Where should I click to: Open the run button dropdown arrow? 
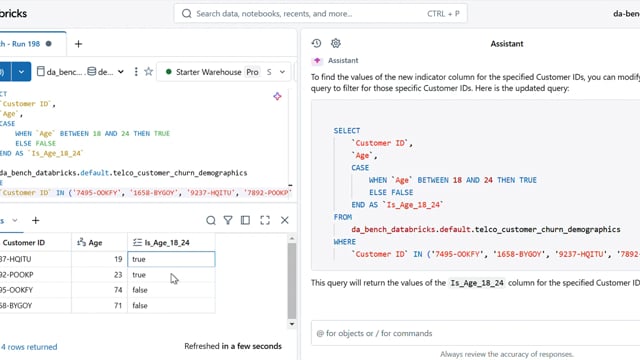[x=21, y=72]
